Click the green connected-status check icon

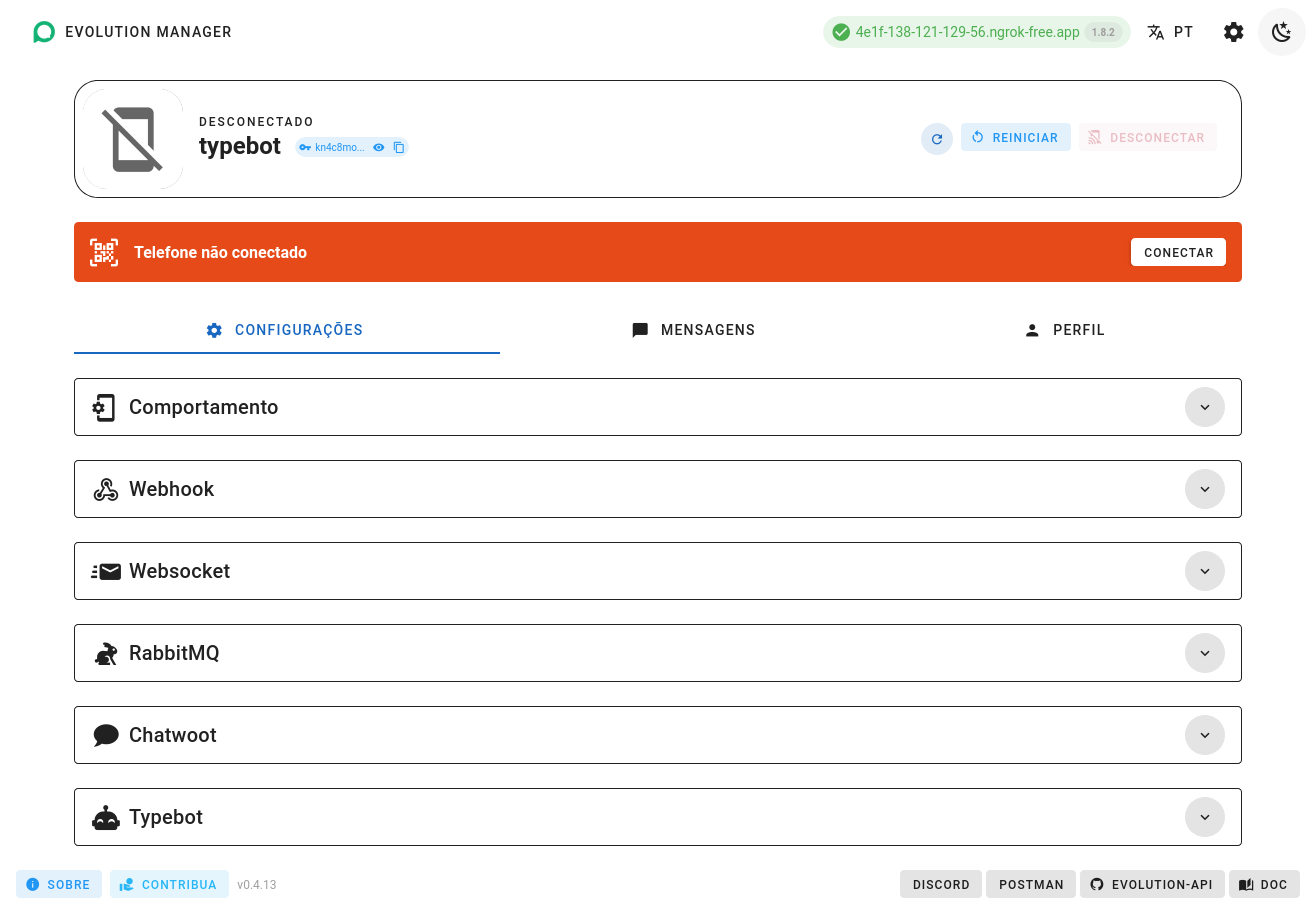pos(841,32)
